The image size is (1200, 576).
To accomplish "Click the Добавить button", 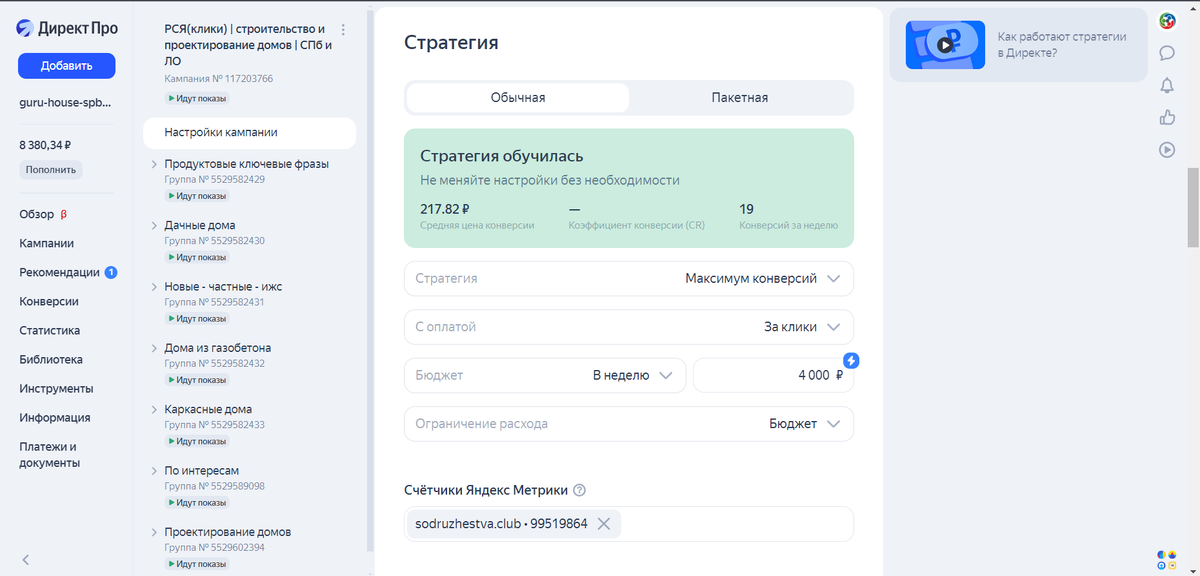I will pyautogui.click(x=66, y=66).
